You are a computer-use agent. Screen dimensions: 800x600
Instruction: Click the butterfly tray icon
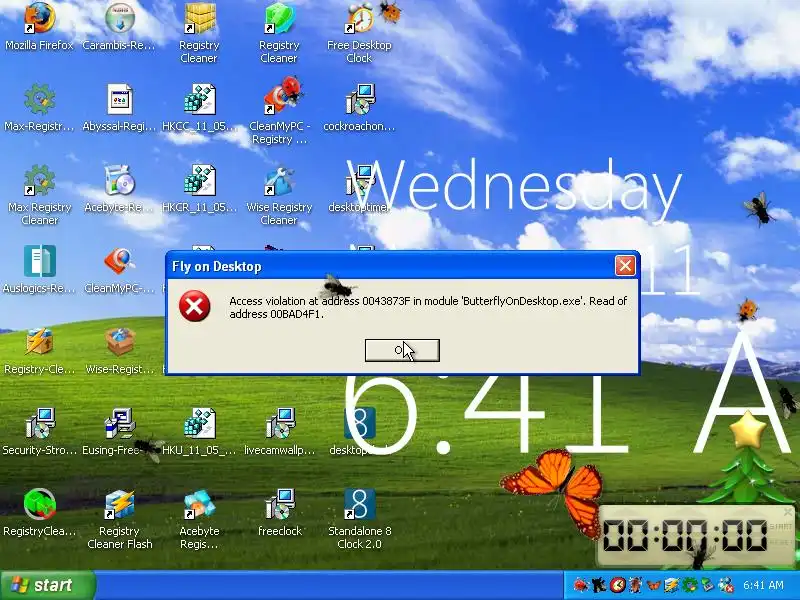coord(654,585)
